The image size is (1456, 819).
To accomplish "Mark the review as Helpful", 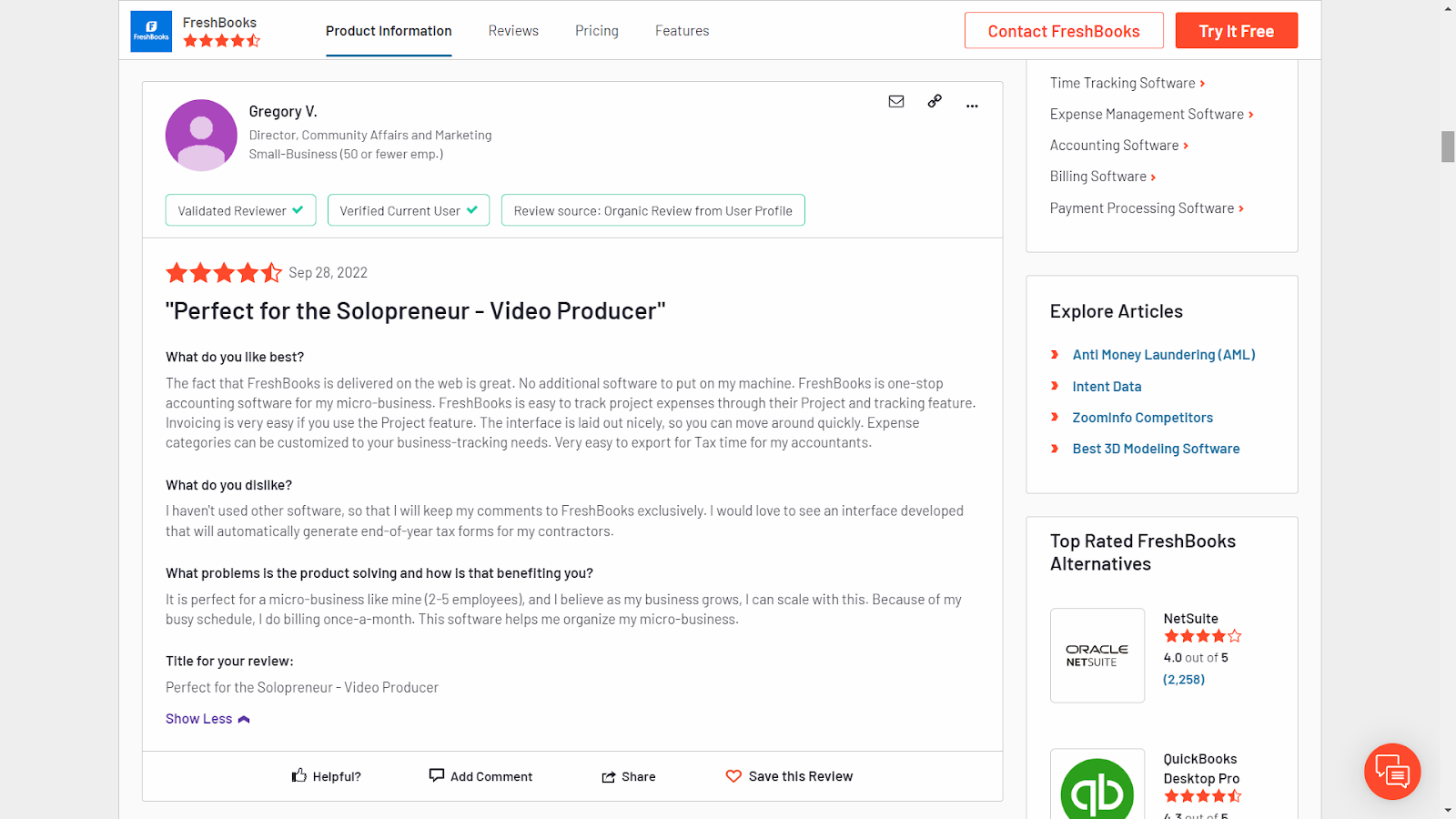I will click(326, 776).
